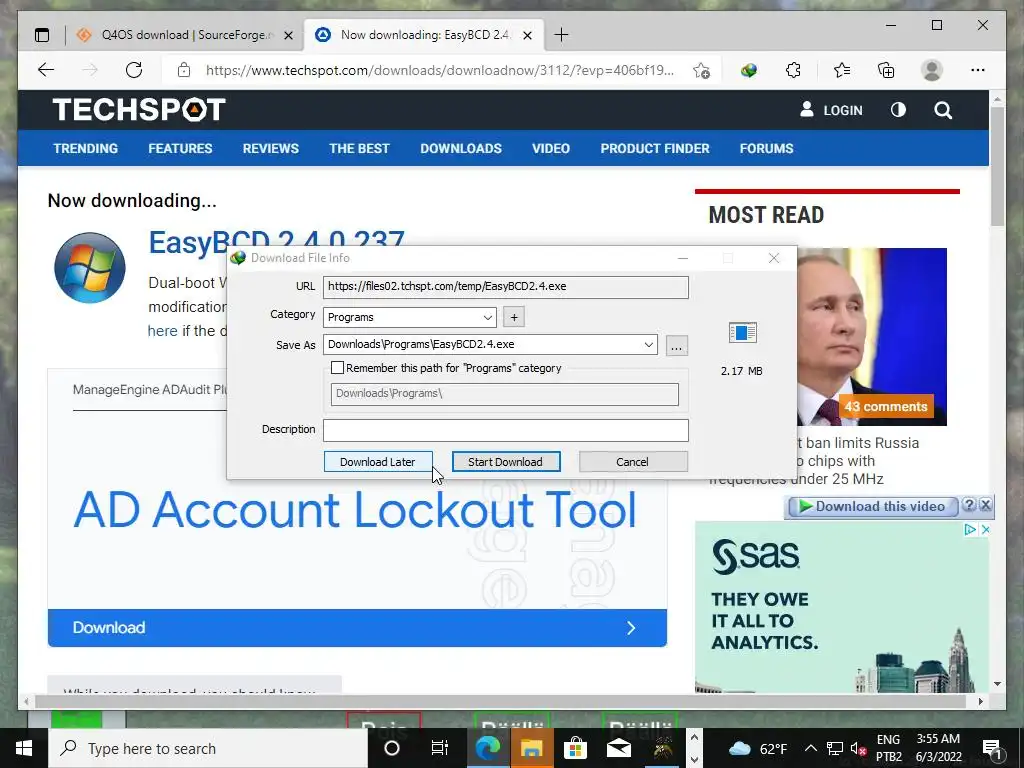Click the blue Download ad button
Screen dimensions: 1024x768
(x=357, y=628)
